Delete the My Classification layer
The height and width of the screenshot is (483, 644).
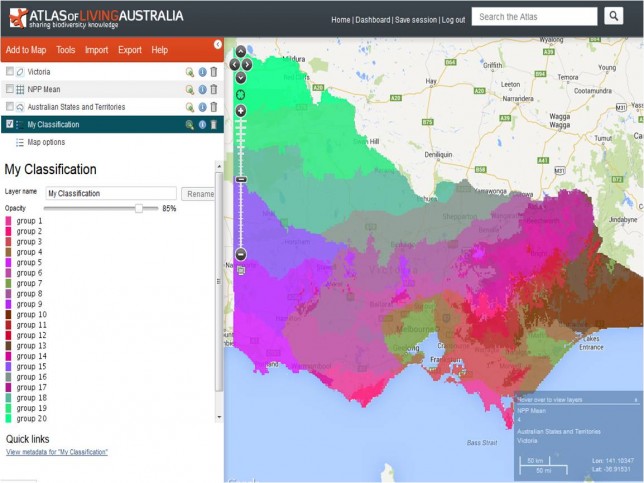click(213, 125)
